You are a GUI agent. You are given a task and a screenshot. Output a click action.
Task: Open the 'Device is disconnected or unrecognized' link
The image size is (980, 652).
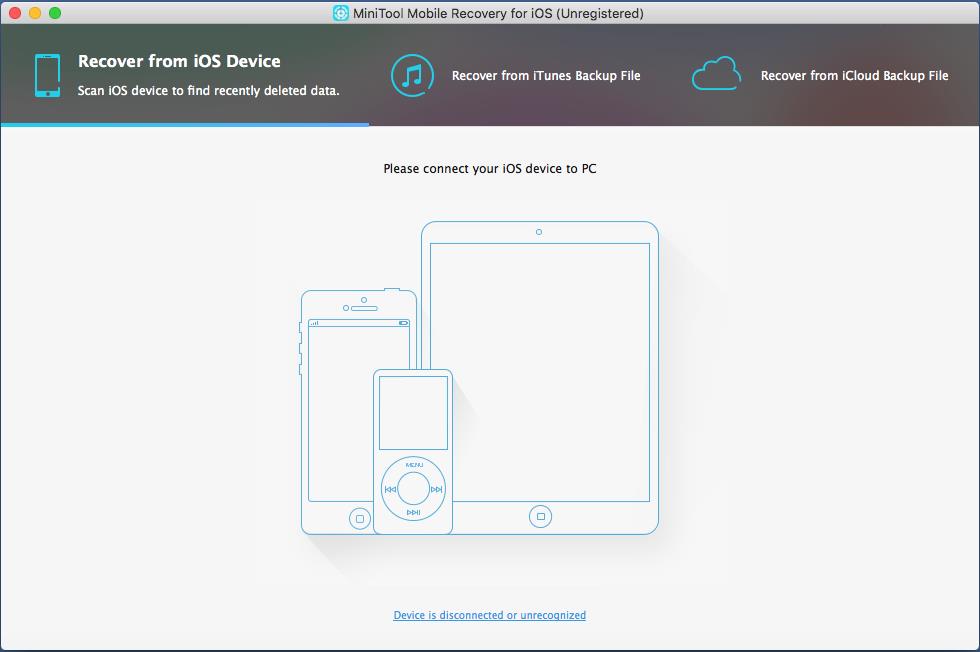coord(489,615)
